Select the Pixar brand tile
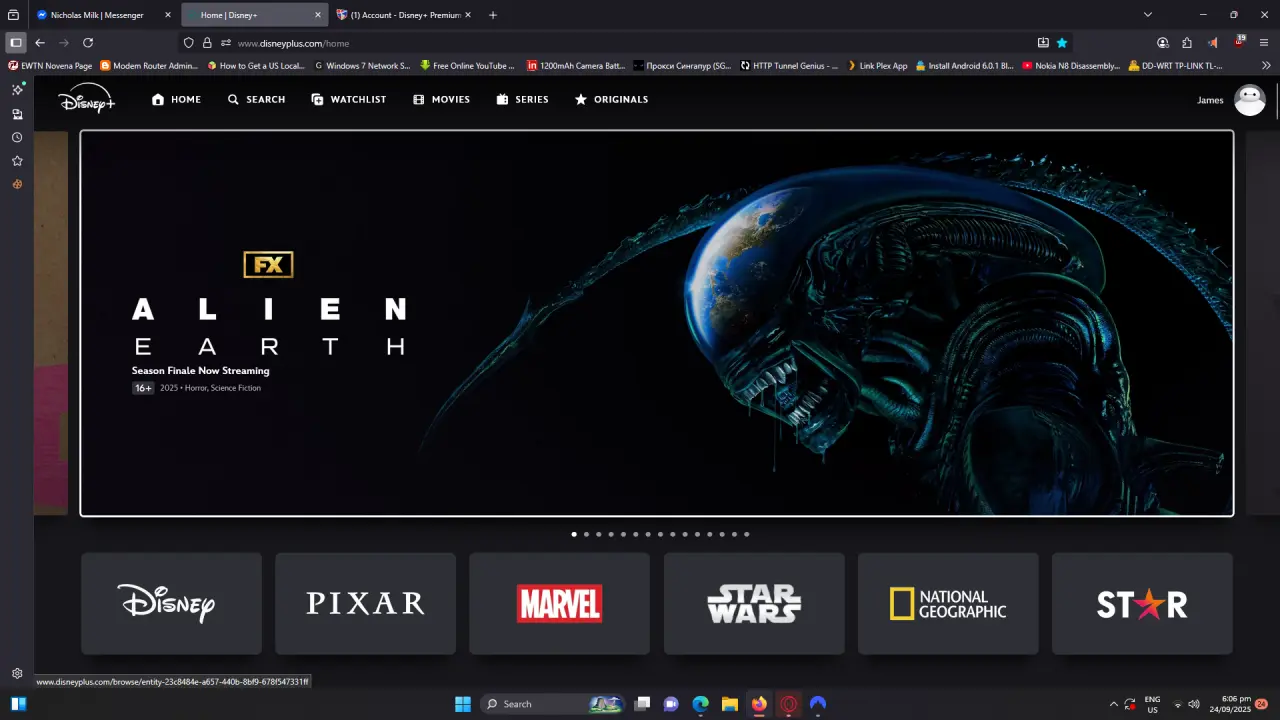Viewport: 1280px width, 720px height. [x=365, y=604]
